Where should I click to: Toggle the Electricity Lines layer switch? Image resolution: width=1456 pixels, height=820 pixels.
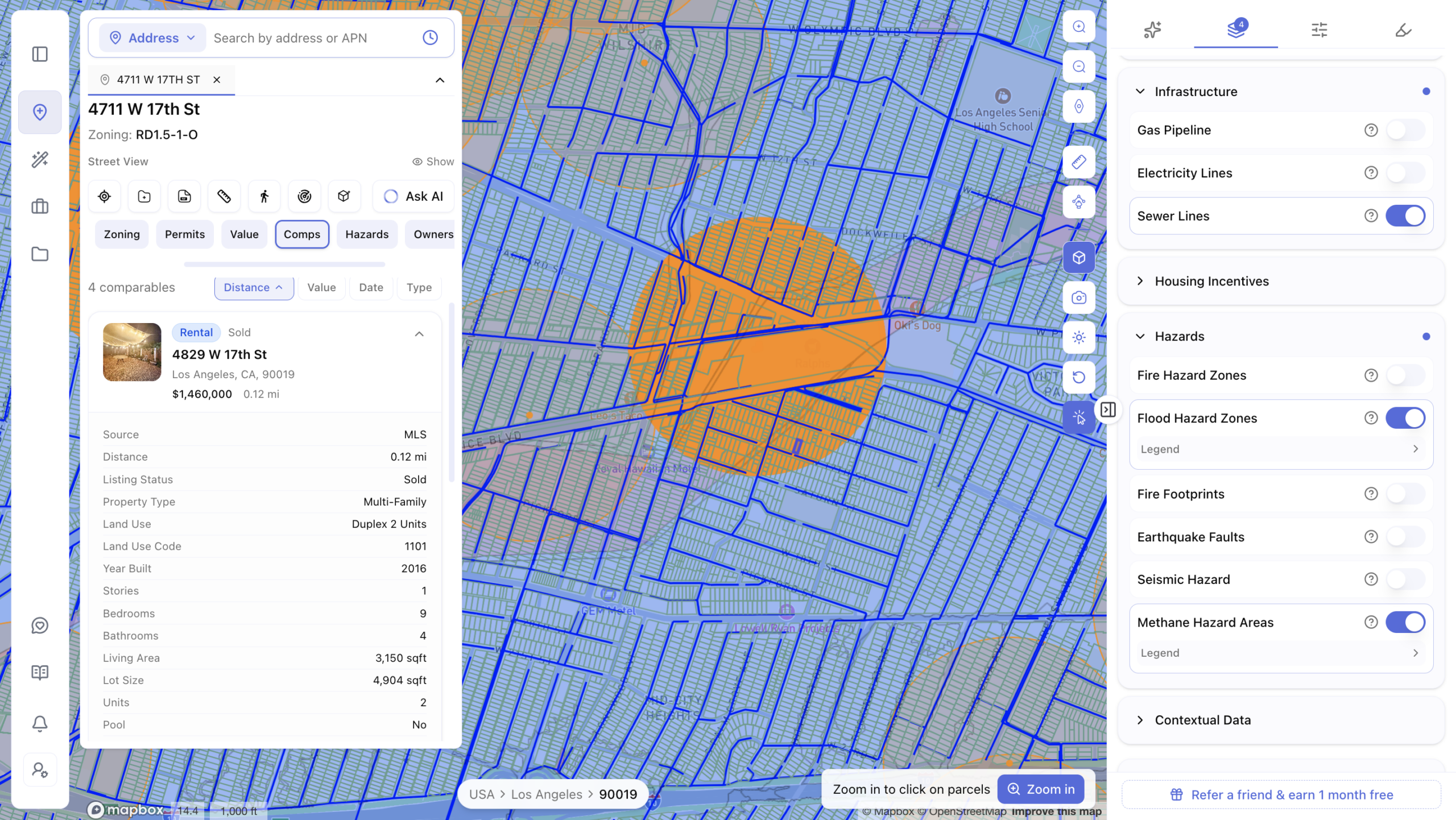click(1405, 173)
